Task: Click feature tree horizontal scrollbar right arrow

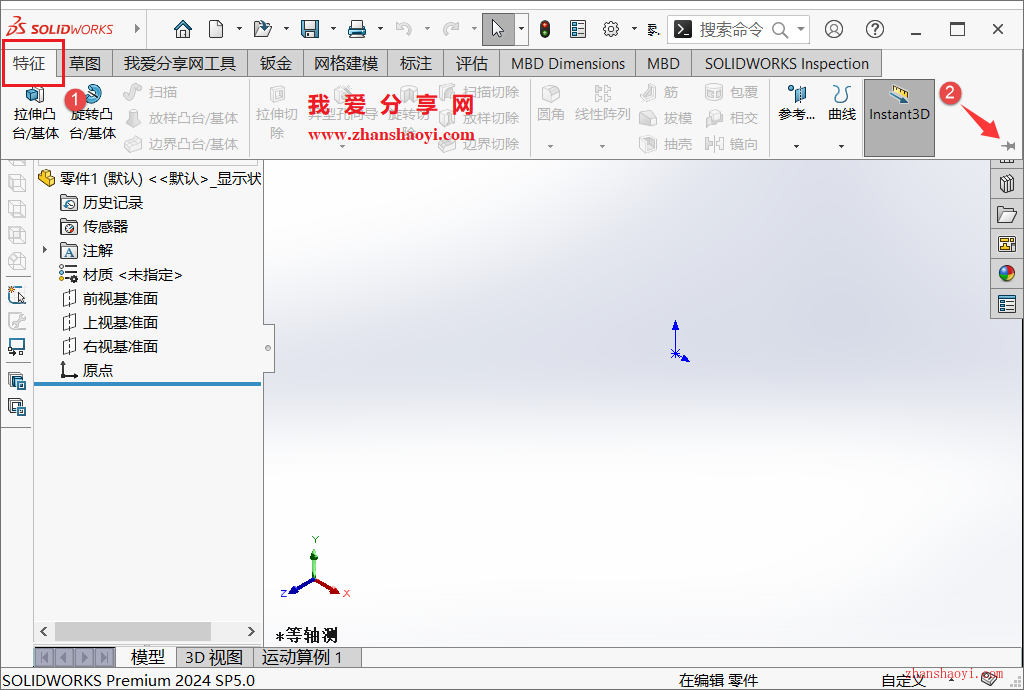Action: pyautogui.click(x=251, y=631)
